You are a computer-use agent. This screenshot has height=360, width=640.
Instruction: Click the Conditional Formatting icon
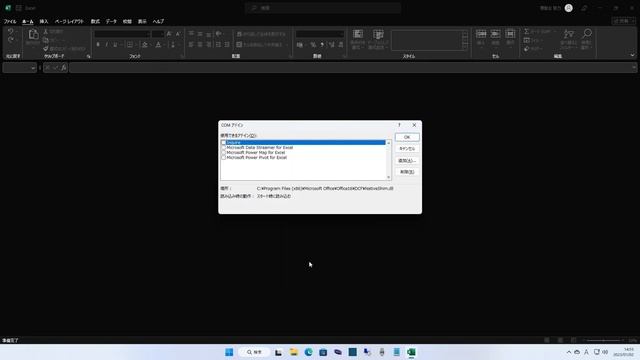[358, 34]
